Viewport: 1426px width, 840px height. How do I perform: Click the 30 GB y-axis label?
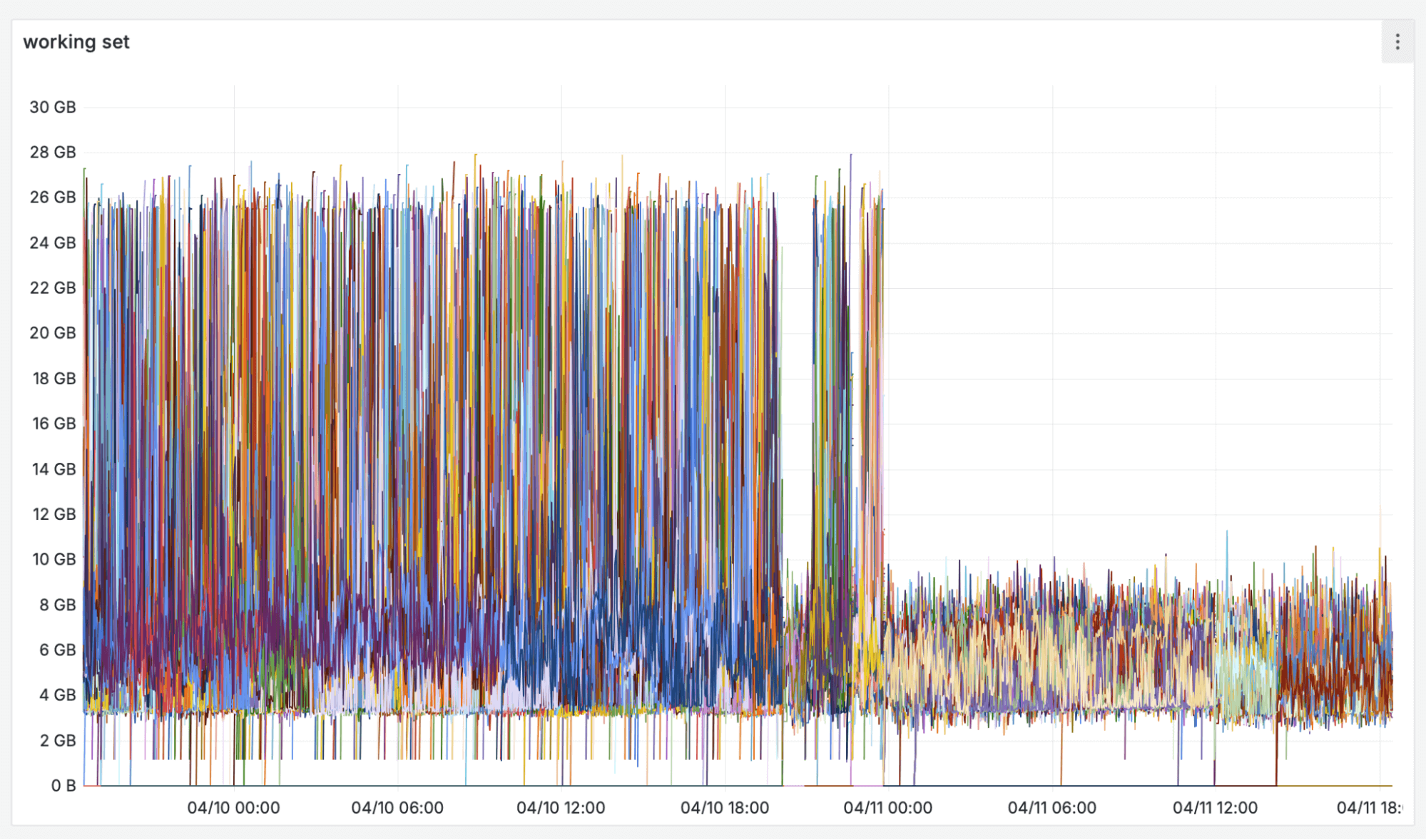point(51,106)
